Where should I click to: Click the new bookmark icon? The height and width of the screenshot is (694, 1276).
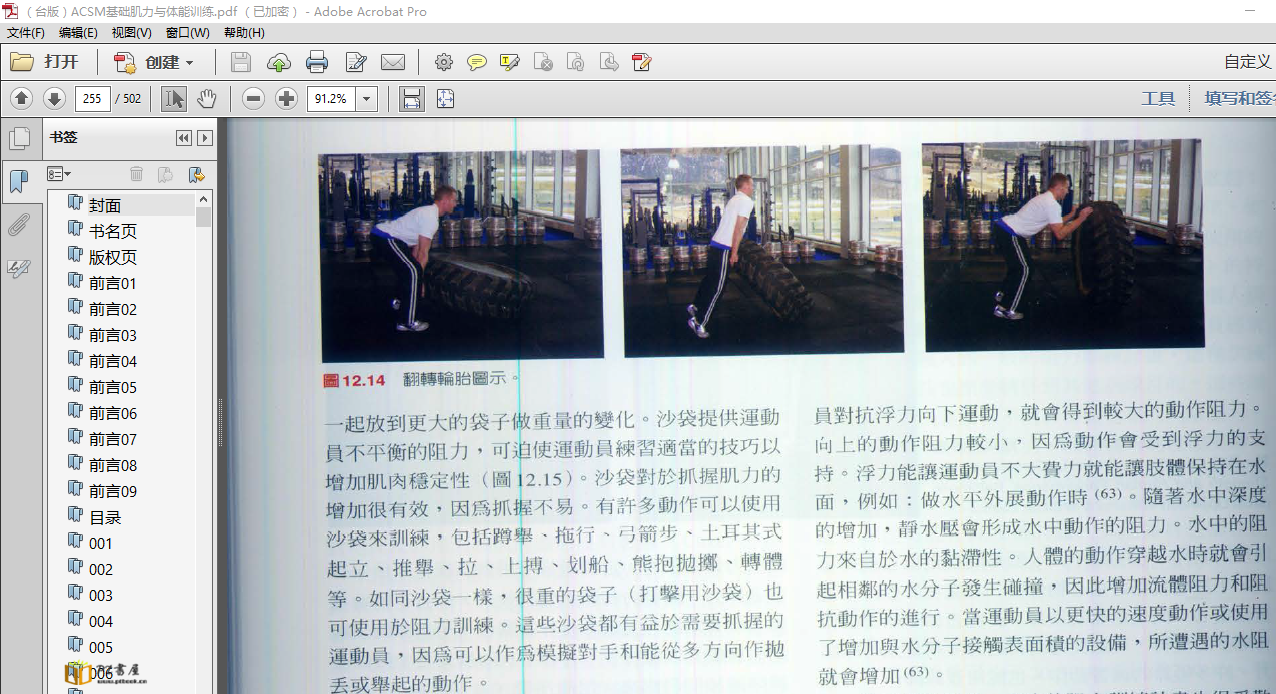point(166,175)
